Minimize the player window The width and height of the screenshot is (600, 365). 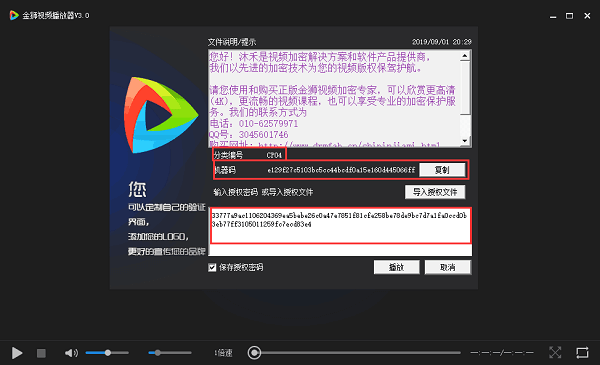pos(553,16)
